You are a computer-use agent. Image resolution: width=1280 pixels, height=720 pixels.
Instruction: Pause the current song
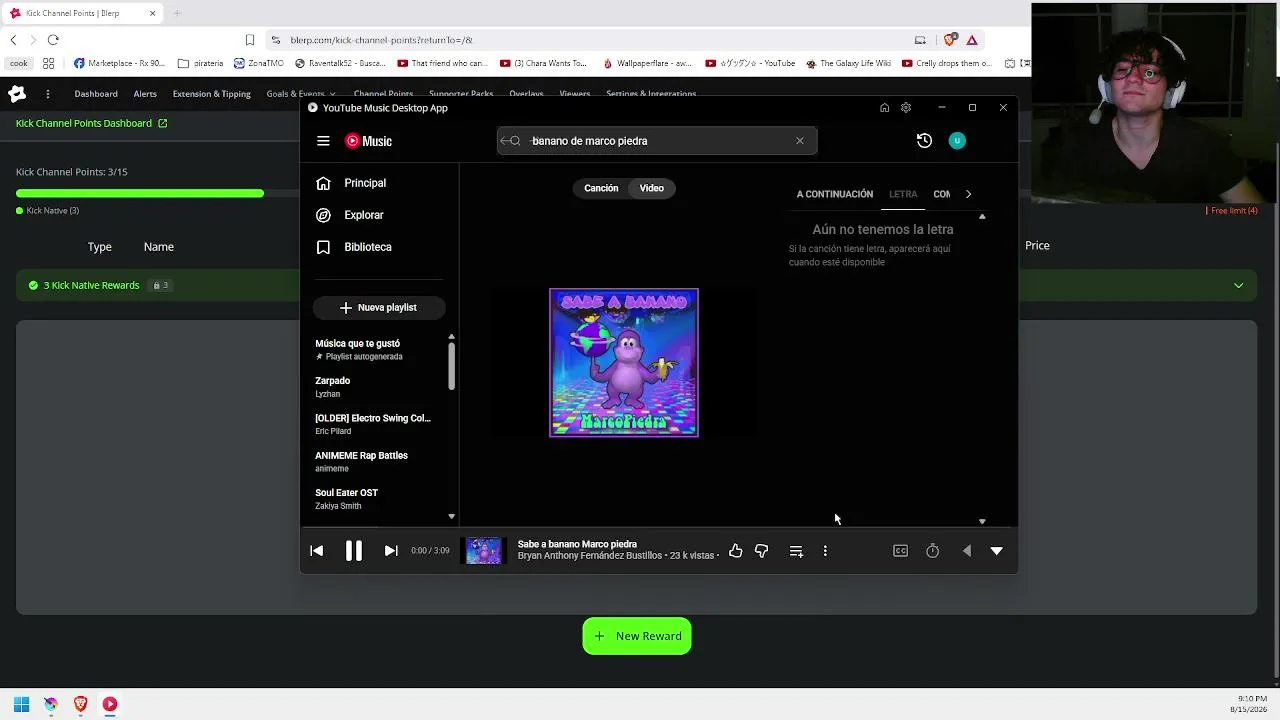(354, 551)
